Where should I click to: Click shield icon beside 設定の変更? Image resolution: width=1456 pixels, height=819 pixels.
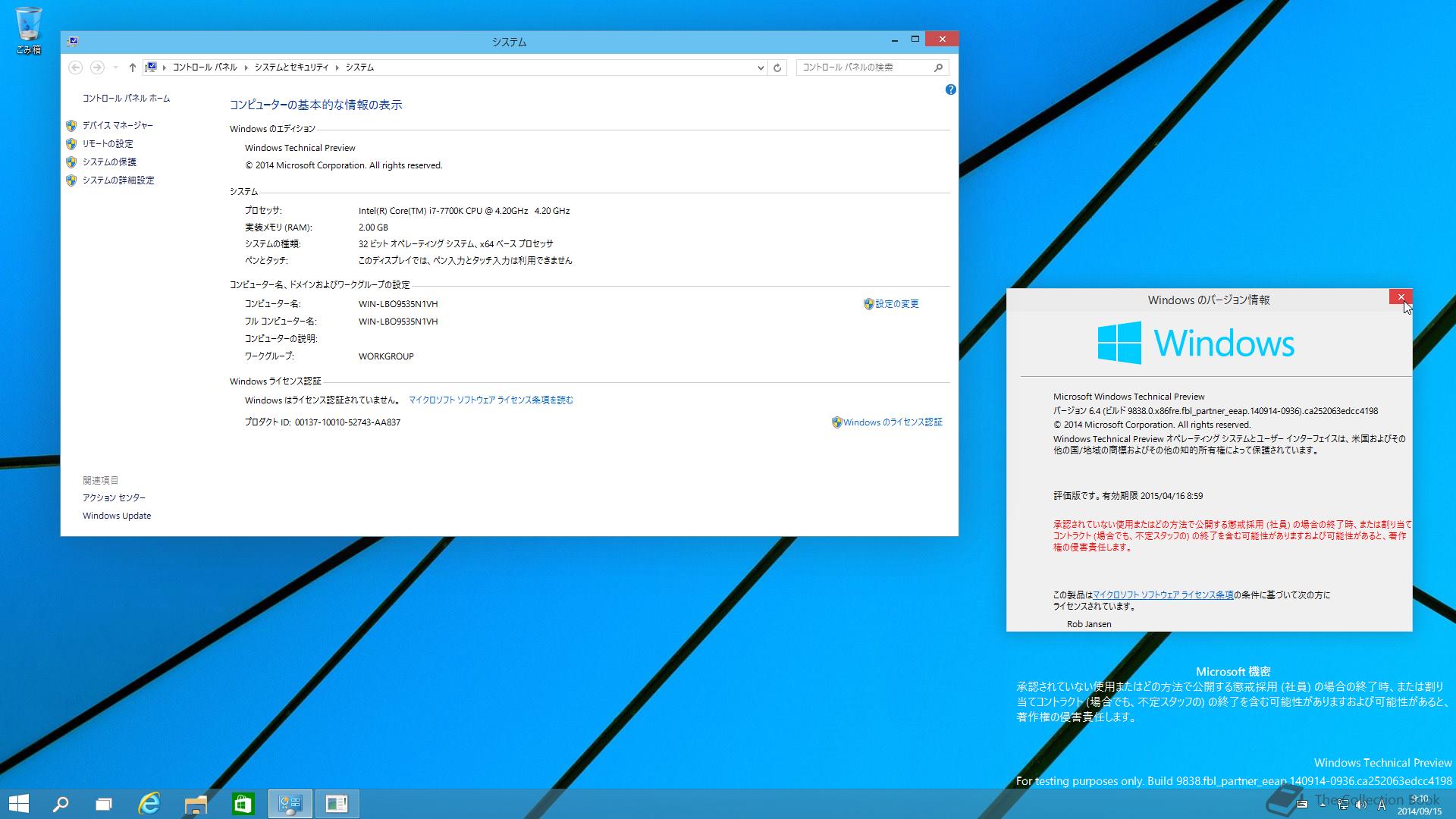pos(869,304)
